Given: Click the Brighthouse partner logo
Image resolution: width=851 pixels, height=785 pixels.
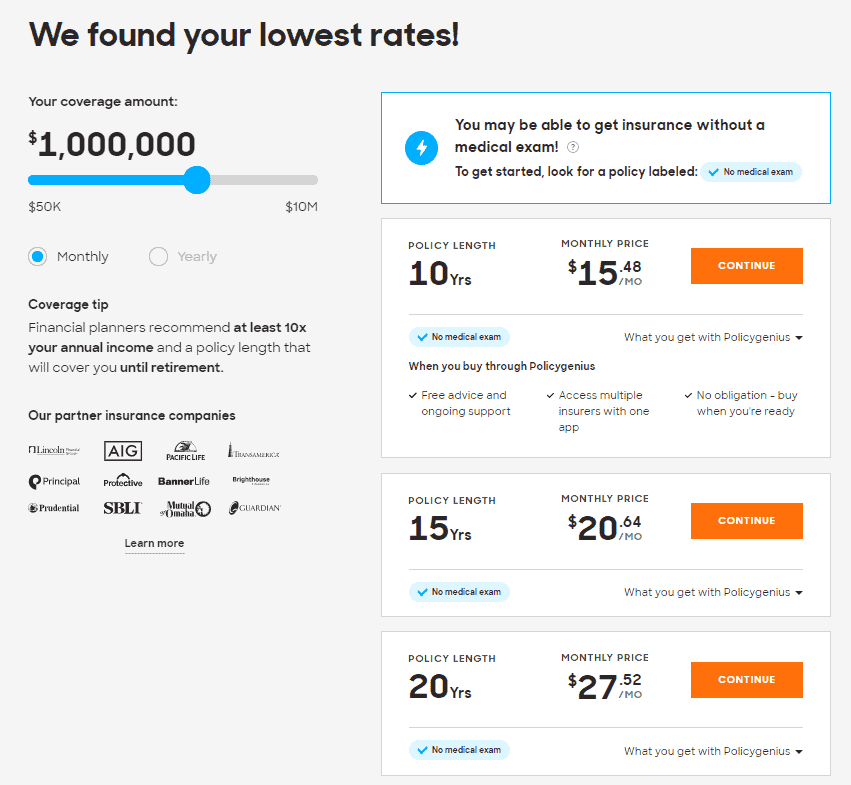Looking at the screenshot, I should 253,480.
